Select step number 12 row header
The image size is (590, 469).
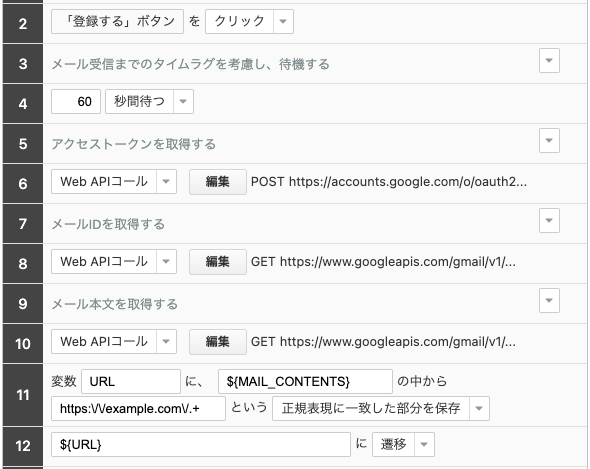(23, 446)
